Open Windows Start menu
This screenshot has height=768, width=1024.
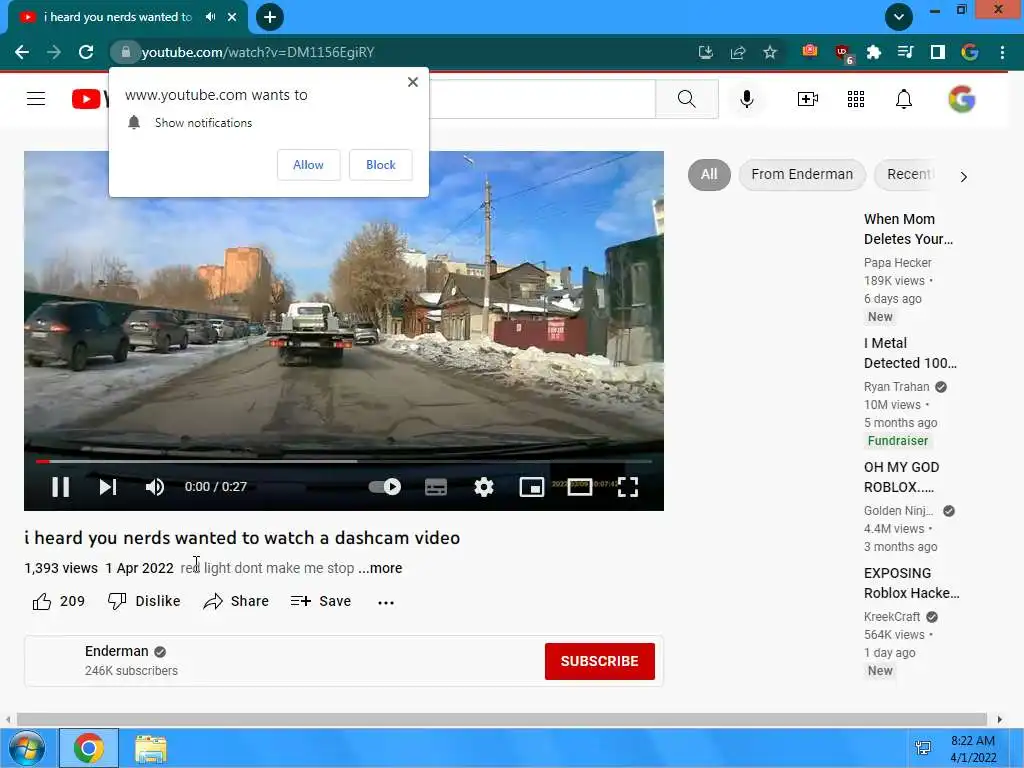(27, 748)
